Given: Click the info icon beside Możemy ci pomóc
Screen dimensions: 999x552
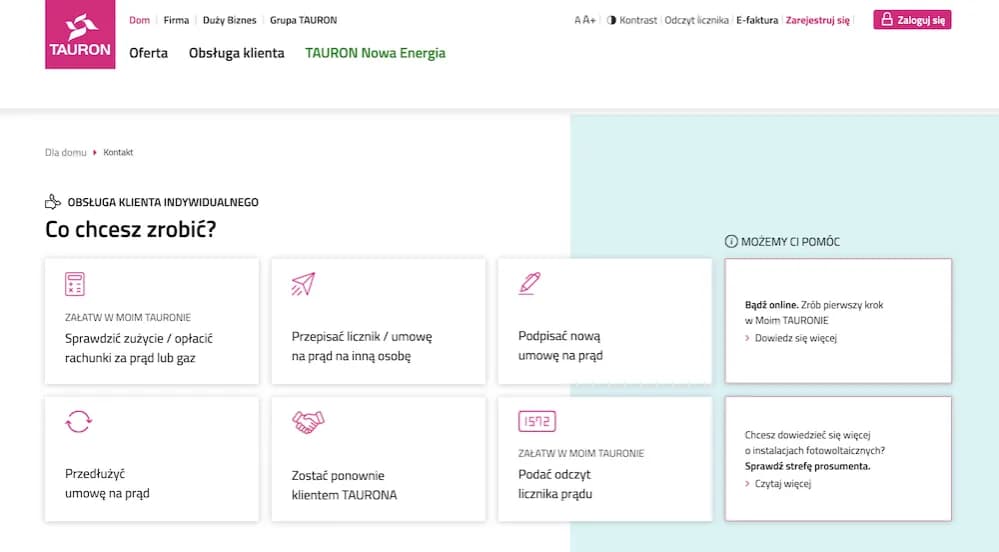Looking at the screenshot, I should point(730,242).
